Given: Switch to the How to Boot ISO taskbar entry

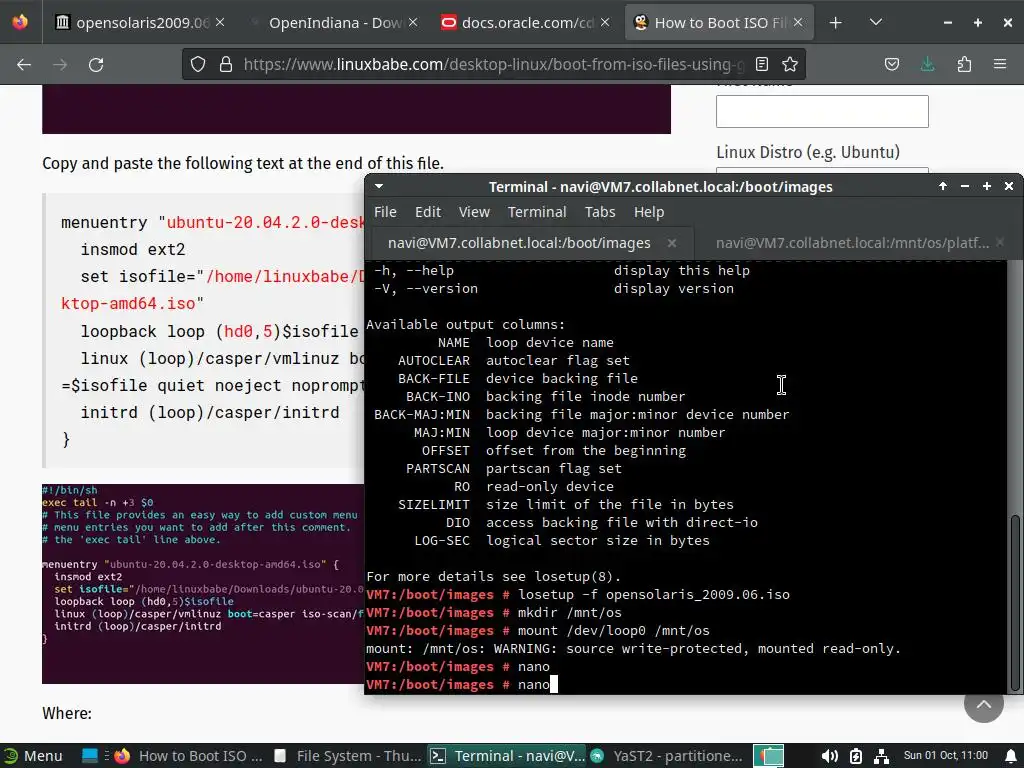Looking at the screenshot, I should pyautogui.click(x=188, y=756).
